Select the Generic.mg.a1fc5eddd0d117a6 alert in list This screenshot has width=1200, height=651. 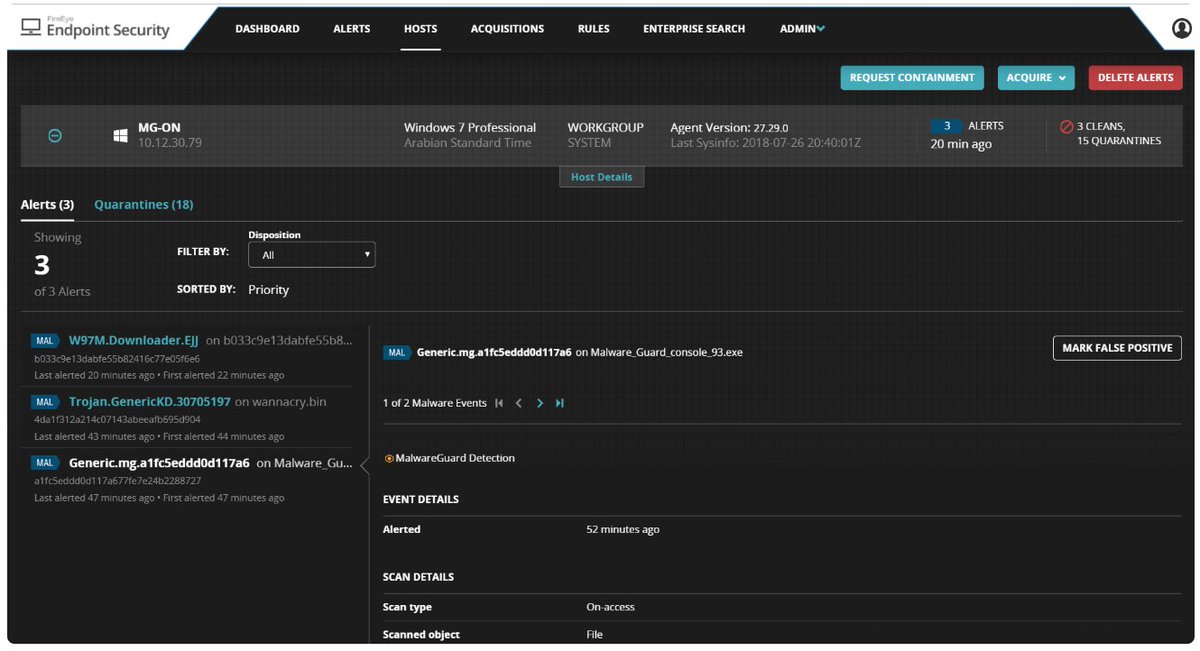pos(159,463)
